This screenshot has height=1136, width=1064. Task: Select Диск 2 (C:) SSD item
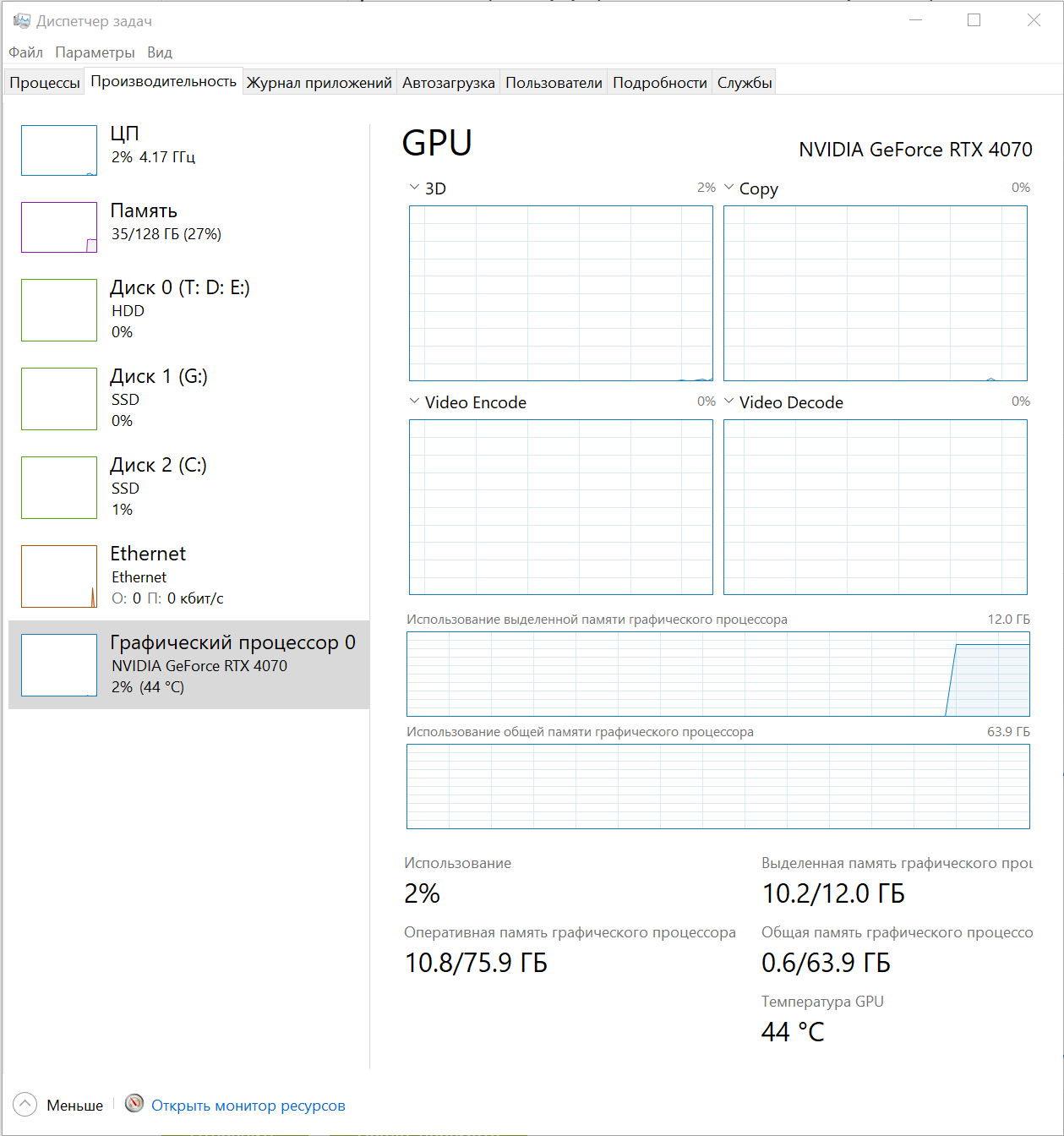point(189,487)
